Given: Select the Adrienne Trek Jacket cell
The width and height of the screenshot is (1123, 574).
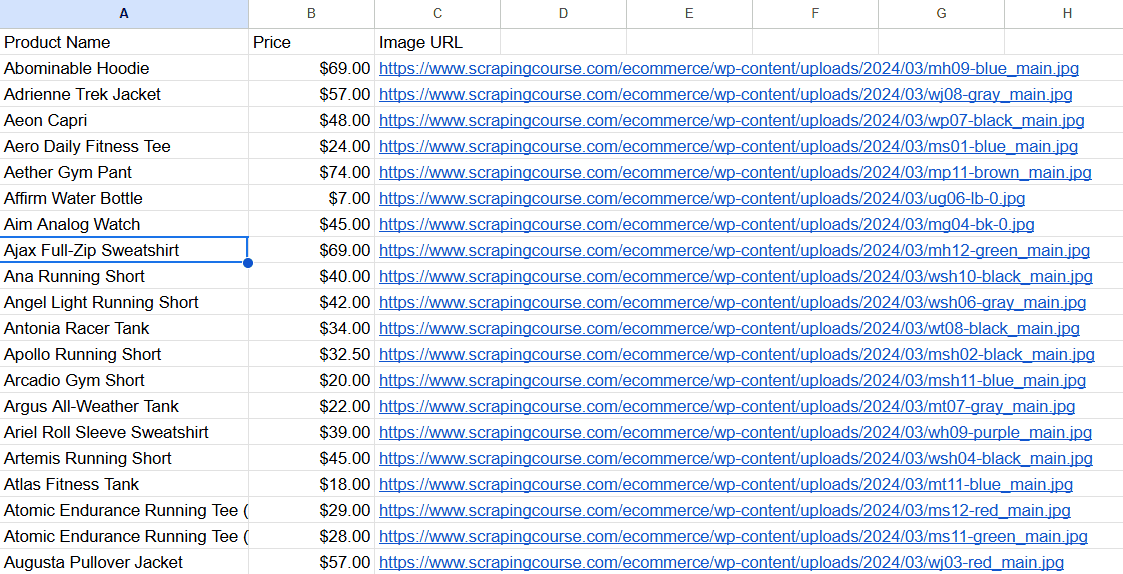Looking at the screenshot, I should pyautogui.click(x=124, y=94).
